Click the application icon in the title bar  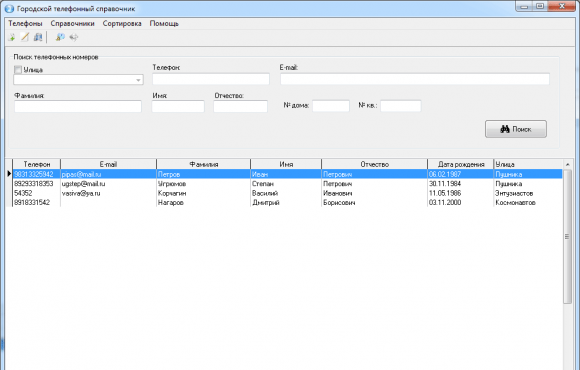click(x=9, y=9)
